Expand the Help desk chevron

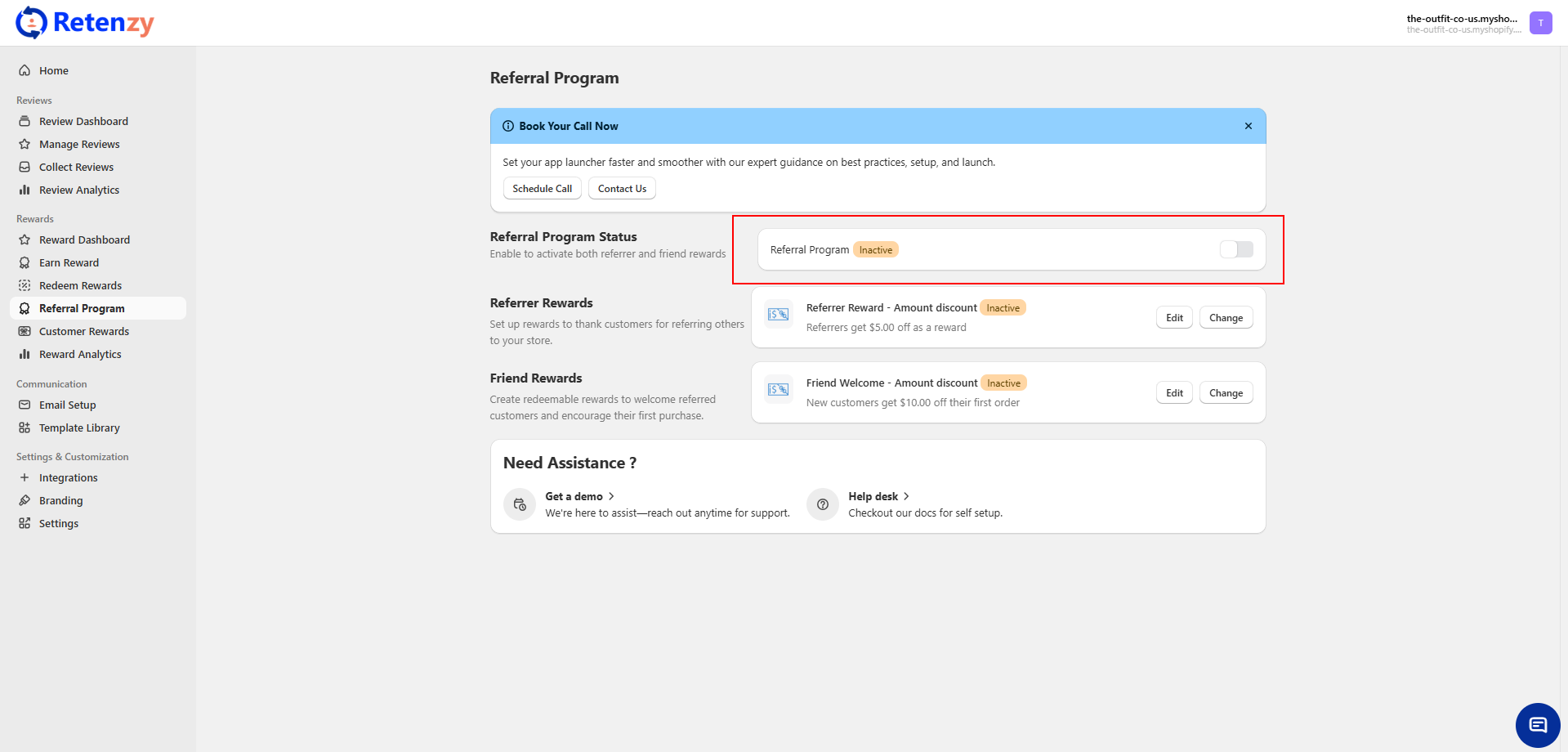(x=906, y=496)
